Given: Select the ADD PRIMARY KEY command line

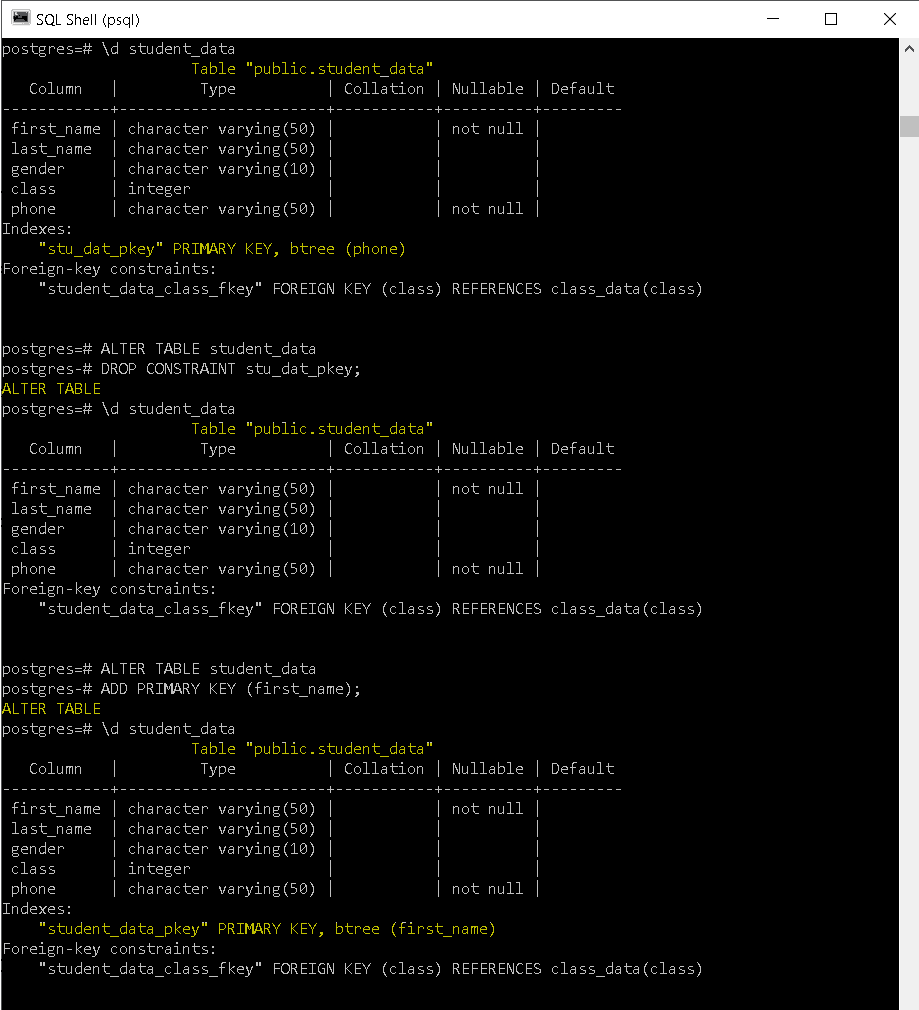Looking at the screenshot, I should pyautogui.click(x=230, y=688).
